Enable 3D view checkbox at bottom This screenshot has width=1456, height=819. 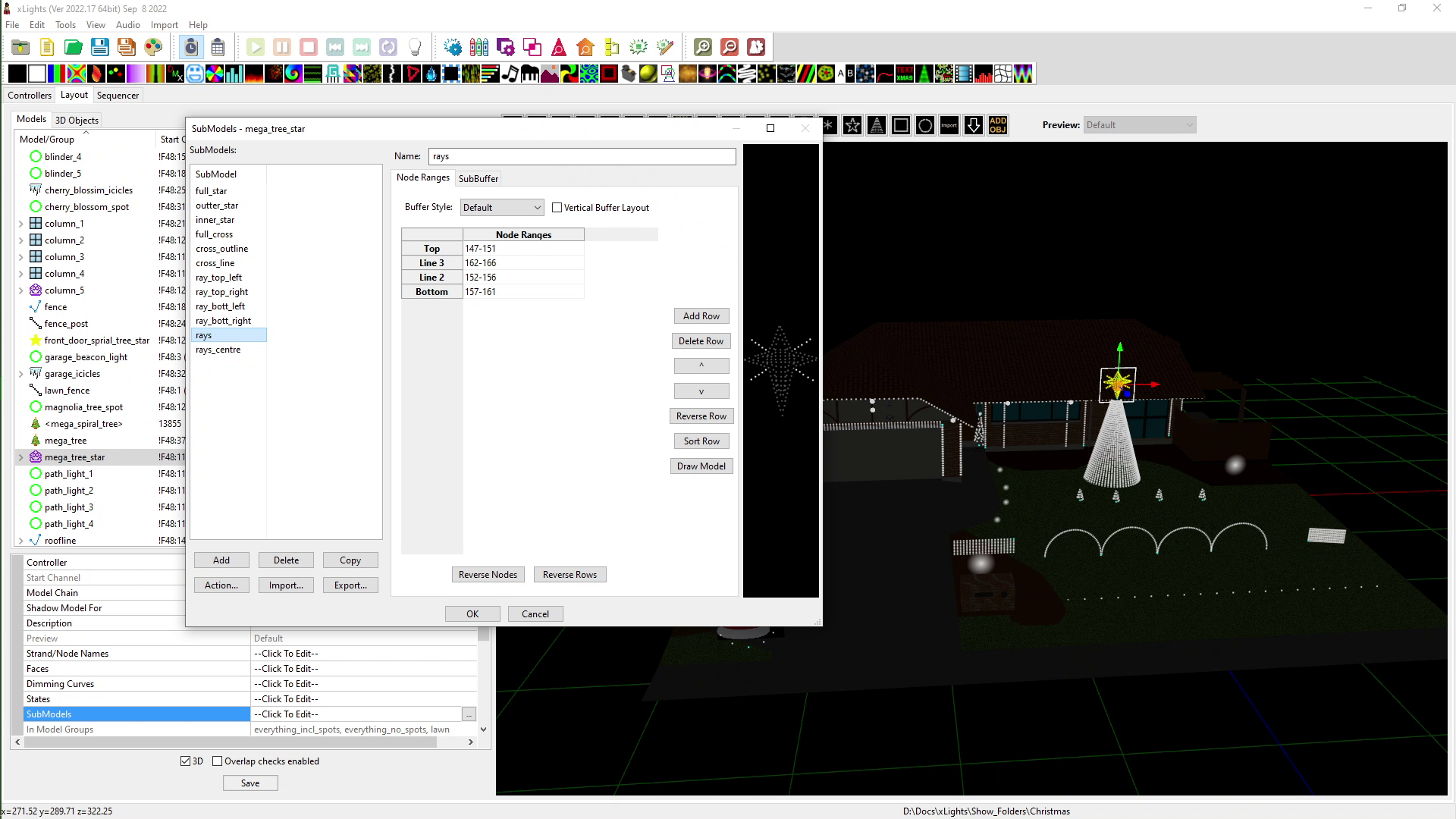[x=185, y=761]
